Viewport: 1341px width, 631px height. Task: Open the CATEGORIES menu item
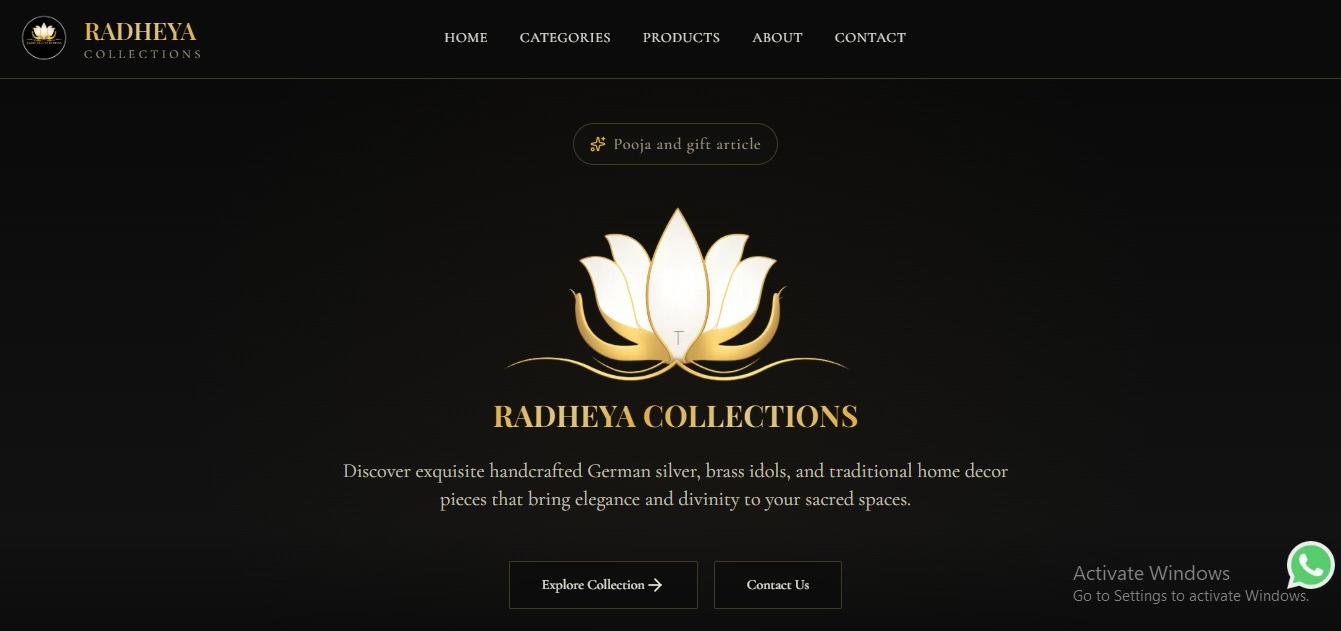pyautogui.click(x=565, y=38)
